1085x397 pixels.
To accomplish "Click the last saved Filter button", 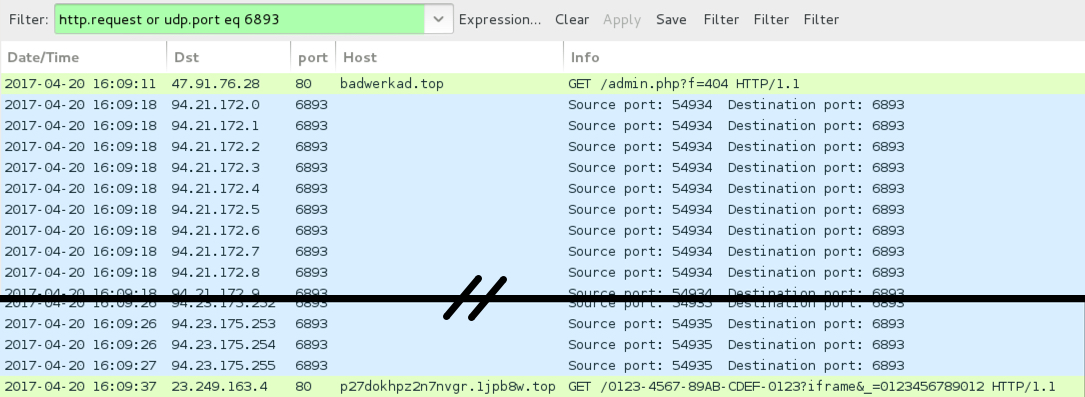I will point(821,19).
